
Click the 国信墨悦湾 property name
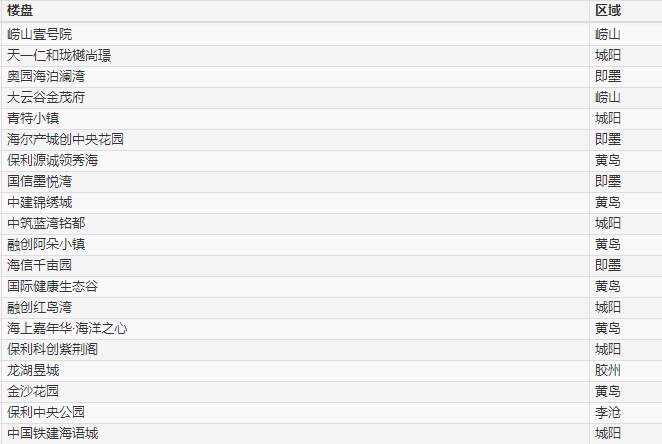coord(39,181)
